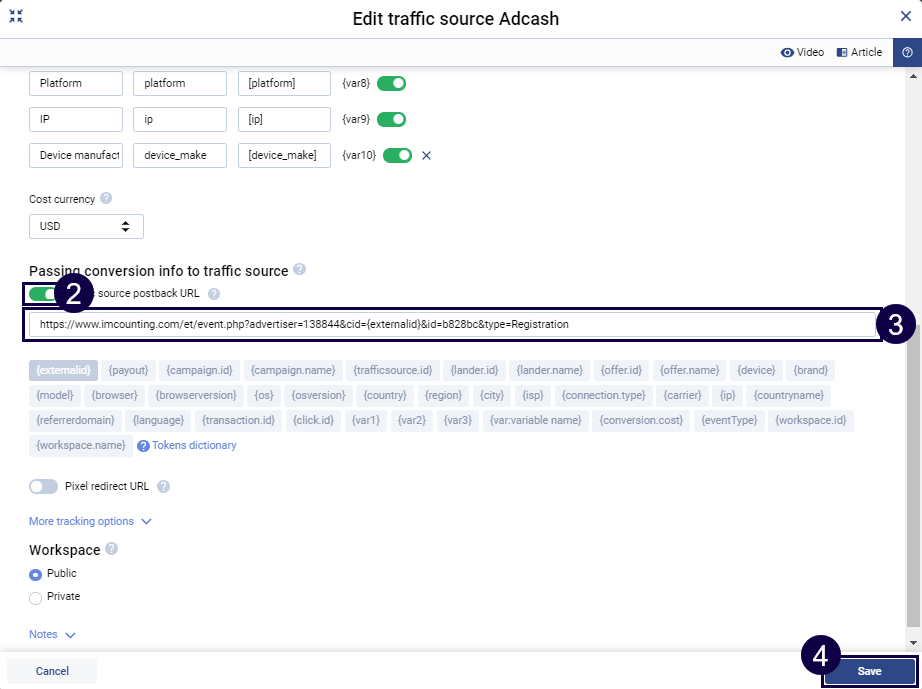
Task: Click help icon beside Pixel redirect URL
Action: [x=163, y=487]
